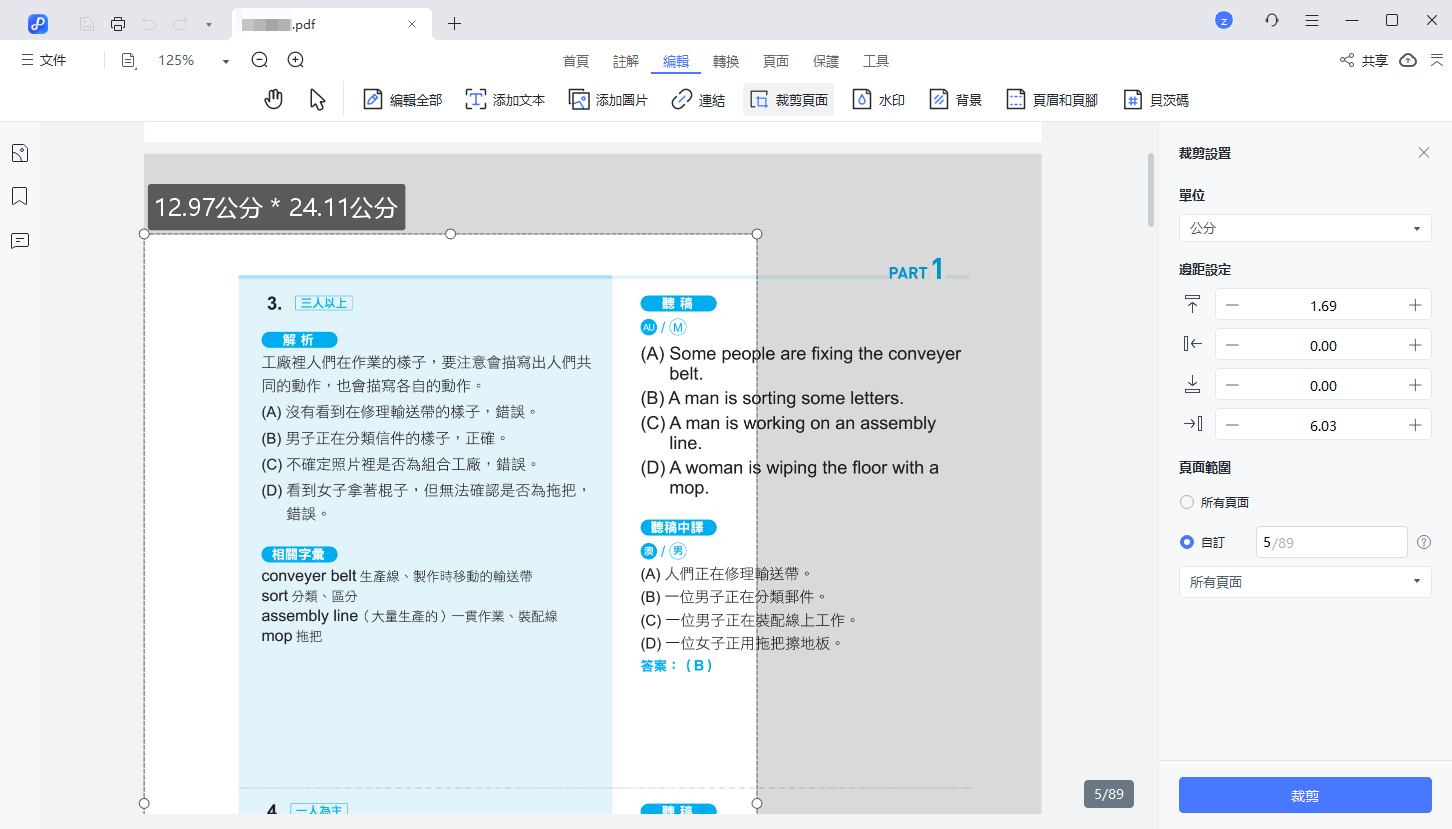Viewport: 1452px width, 829px height.
Task: Select the Hand pan tool
Action: 274,99
